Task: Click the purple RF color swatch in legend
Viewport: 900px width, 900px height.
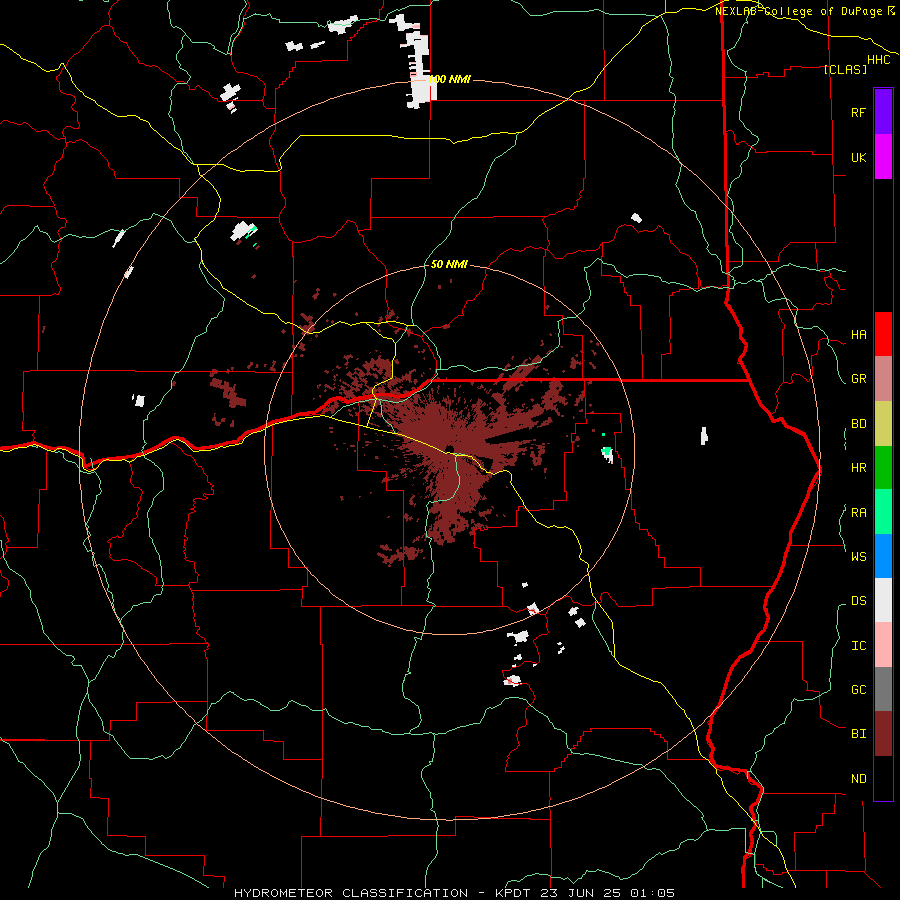Action: click(883, 111)
